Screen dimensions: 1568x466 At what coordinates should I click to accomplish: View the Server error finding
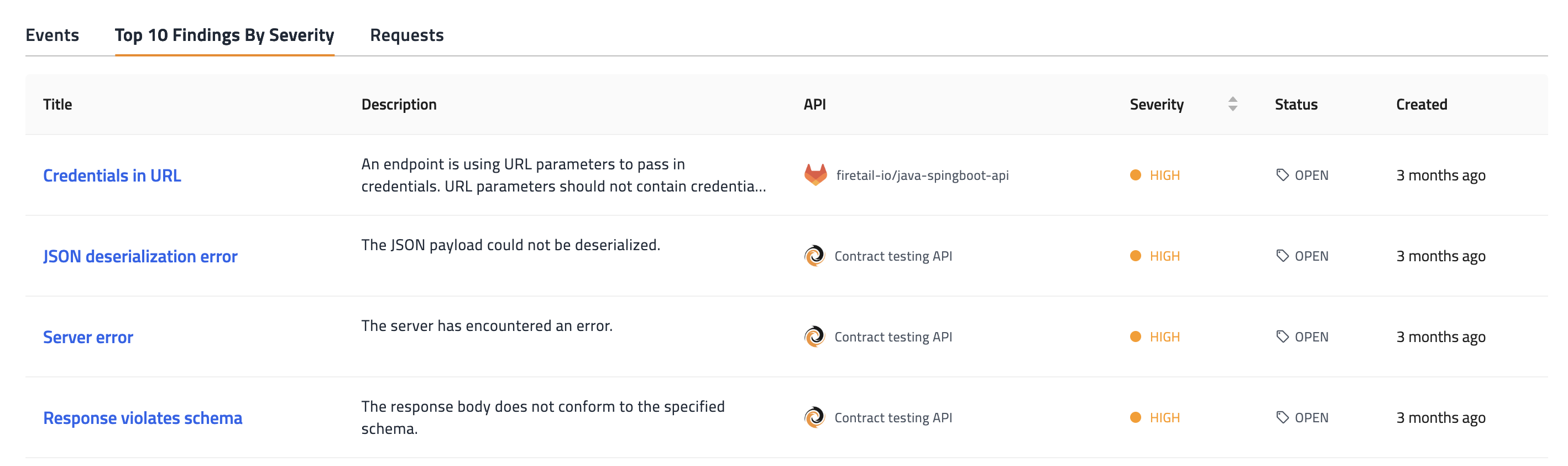click(88, 338)
